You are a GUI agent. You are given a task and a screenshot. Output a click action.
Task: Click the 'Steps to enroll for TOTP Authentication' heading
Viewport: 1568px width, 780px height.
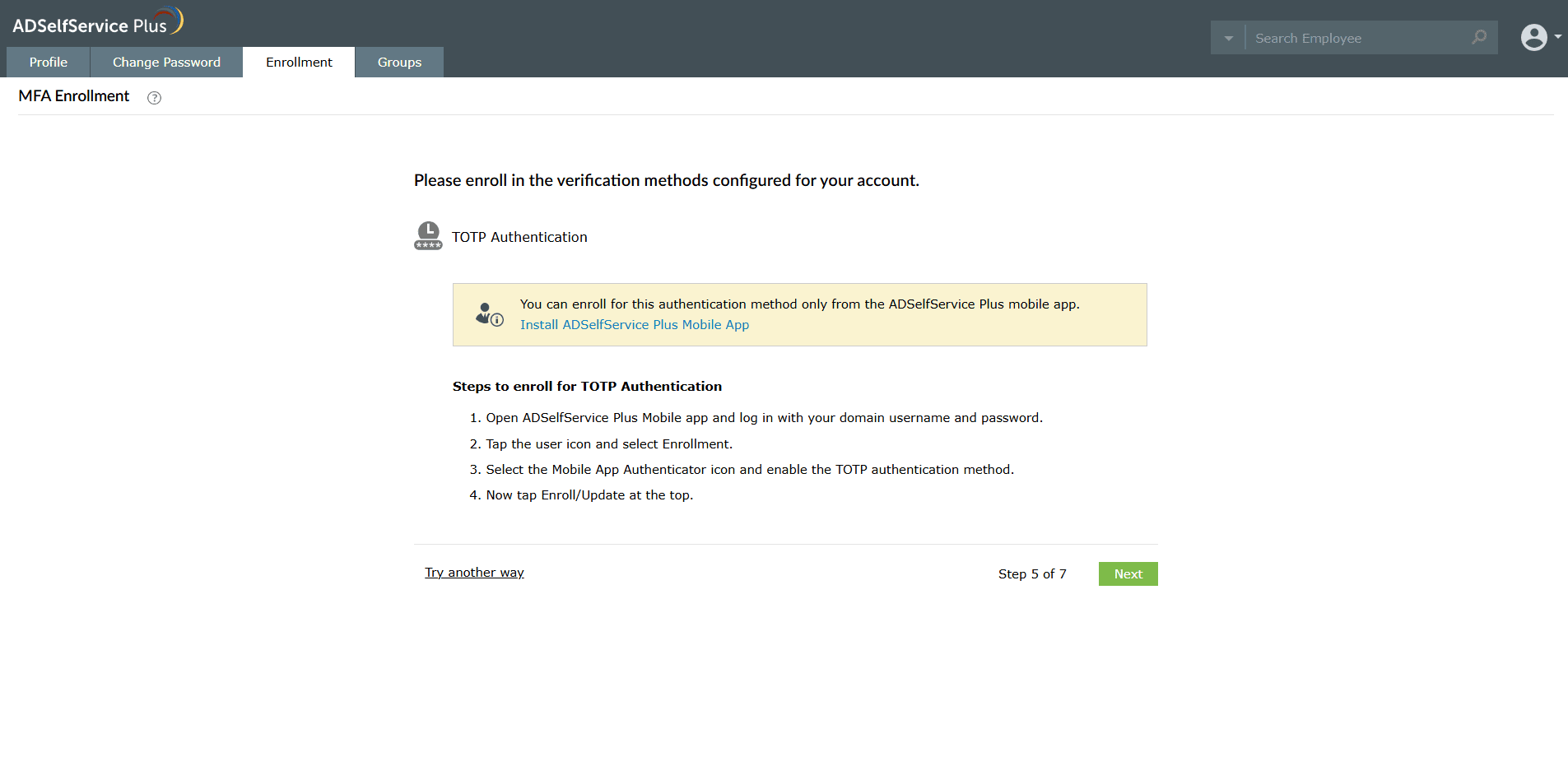click(587, 387)
